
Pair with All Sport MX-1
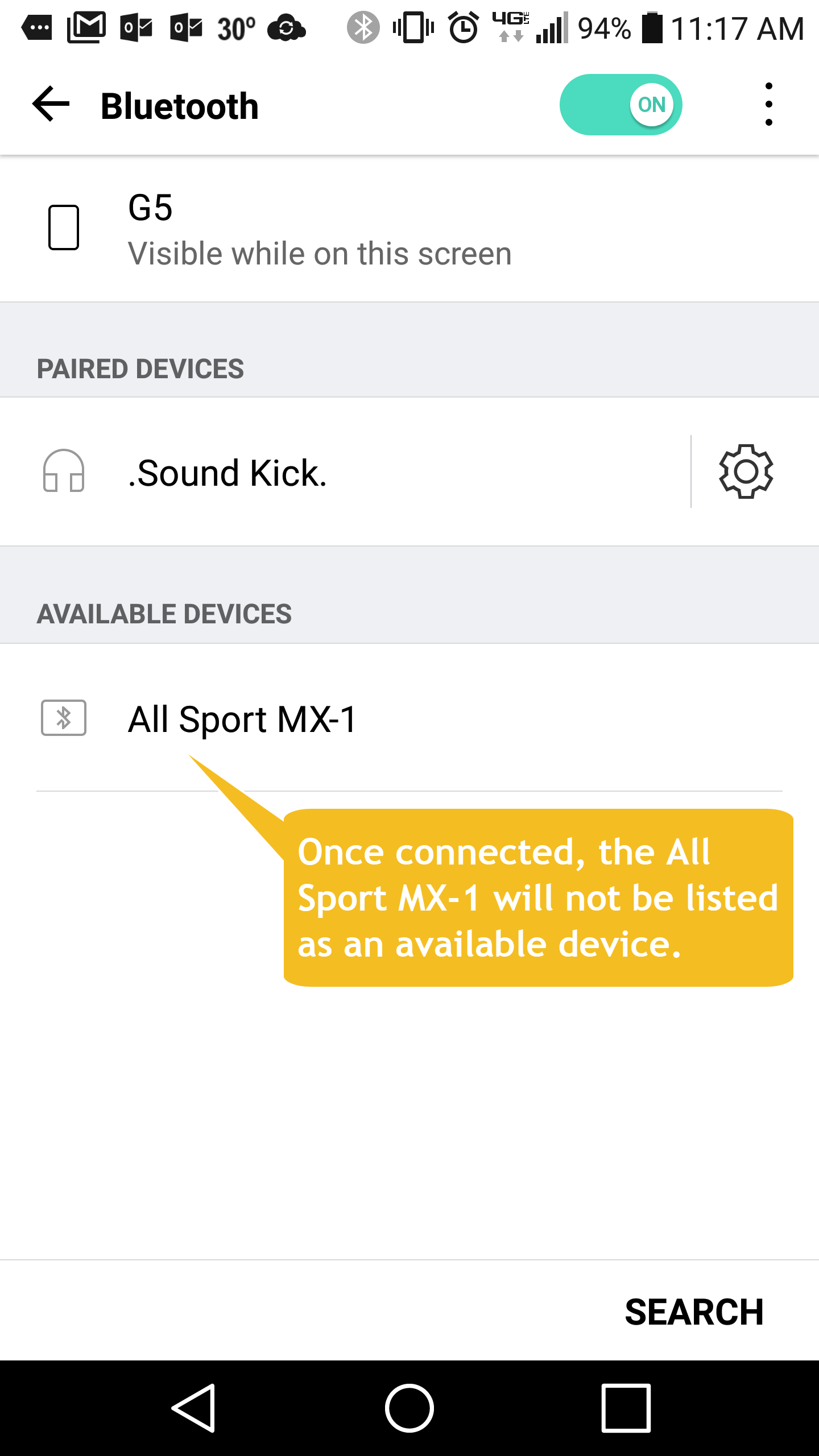point(242,719)
